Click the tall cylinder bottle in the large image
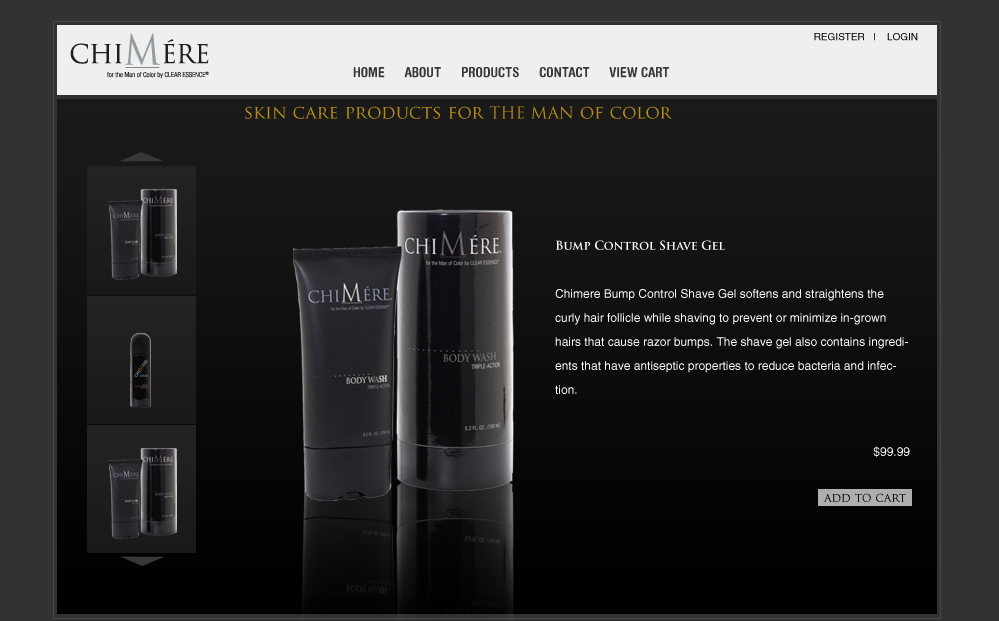999x621 pixels. click(455, 349)
